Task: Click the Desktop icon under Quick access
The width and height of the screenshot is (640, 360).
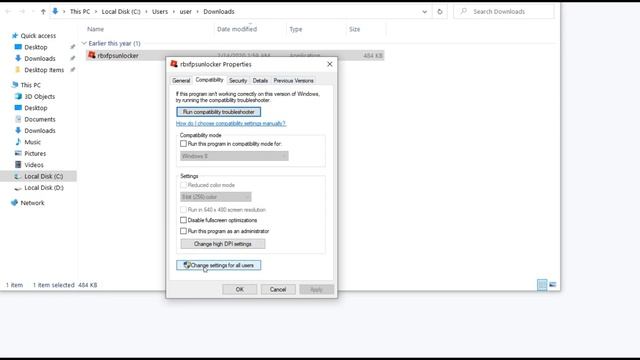Action: coord(18,47)
